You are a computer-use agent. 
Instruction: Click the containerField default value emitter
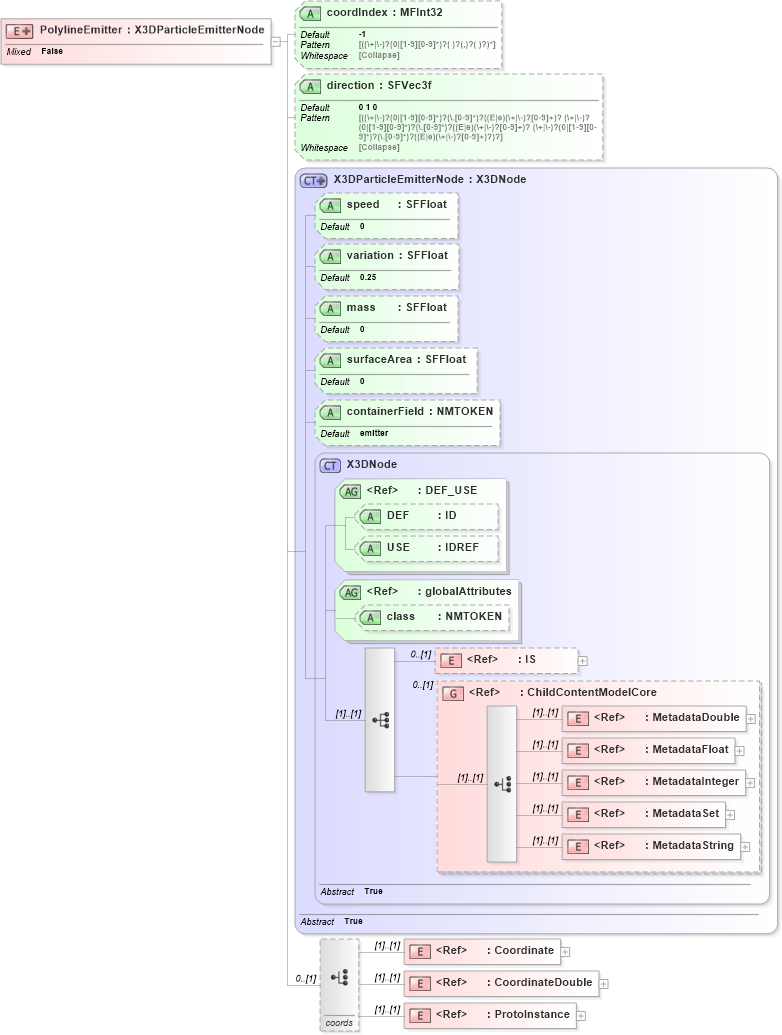click(374, 434)
